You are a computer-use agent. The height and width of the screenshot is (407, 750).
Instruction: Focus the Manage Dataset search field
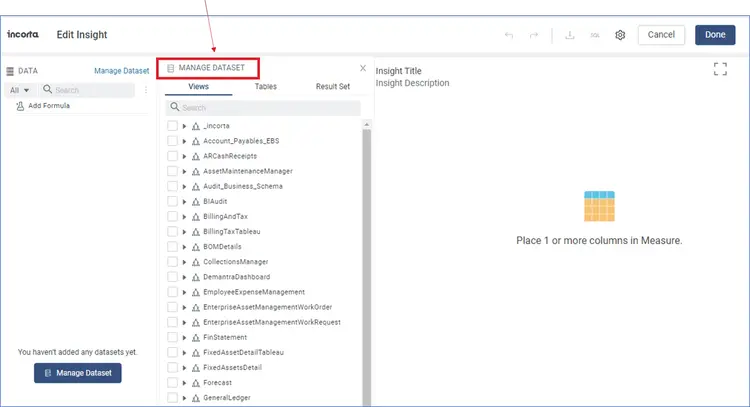click(x=263, y=108)
